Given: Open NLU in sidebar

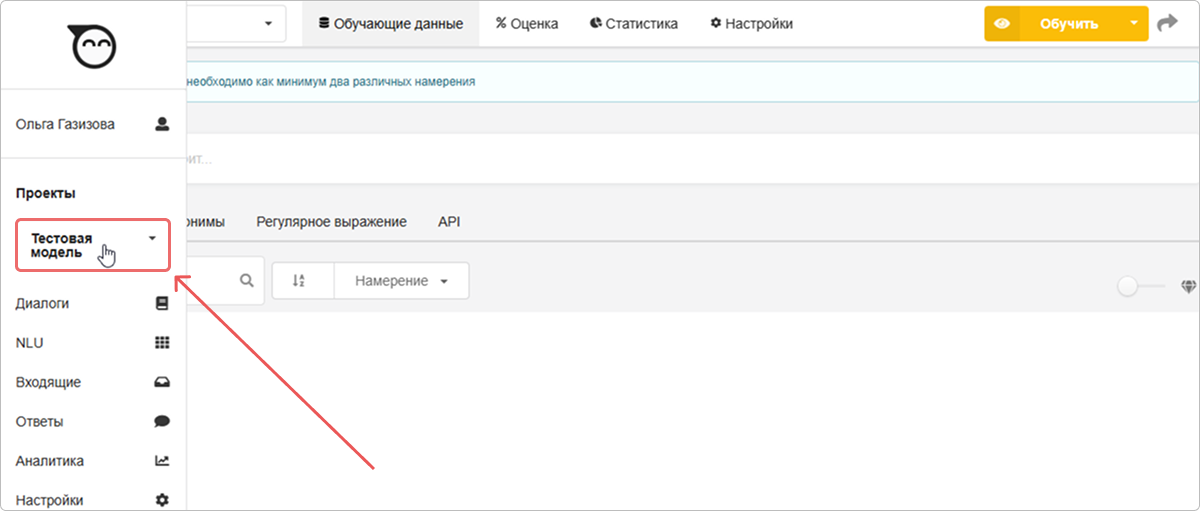Looking at the screenshot, I should tap(94, 343).
